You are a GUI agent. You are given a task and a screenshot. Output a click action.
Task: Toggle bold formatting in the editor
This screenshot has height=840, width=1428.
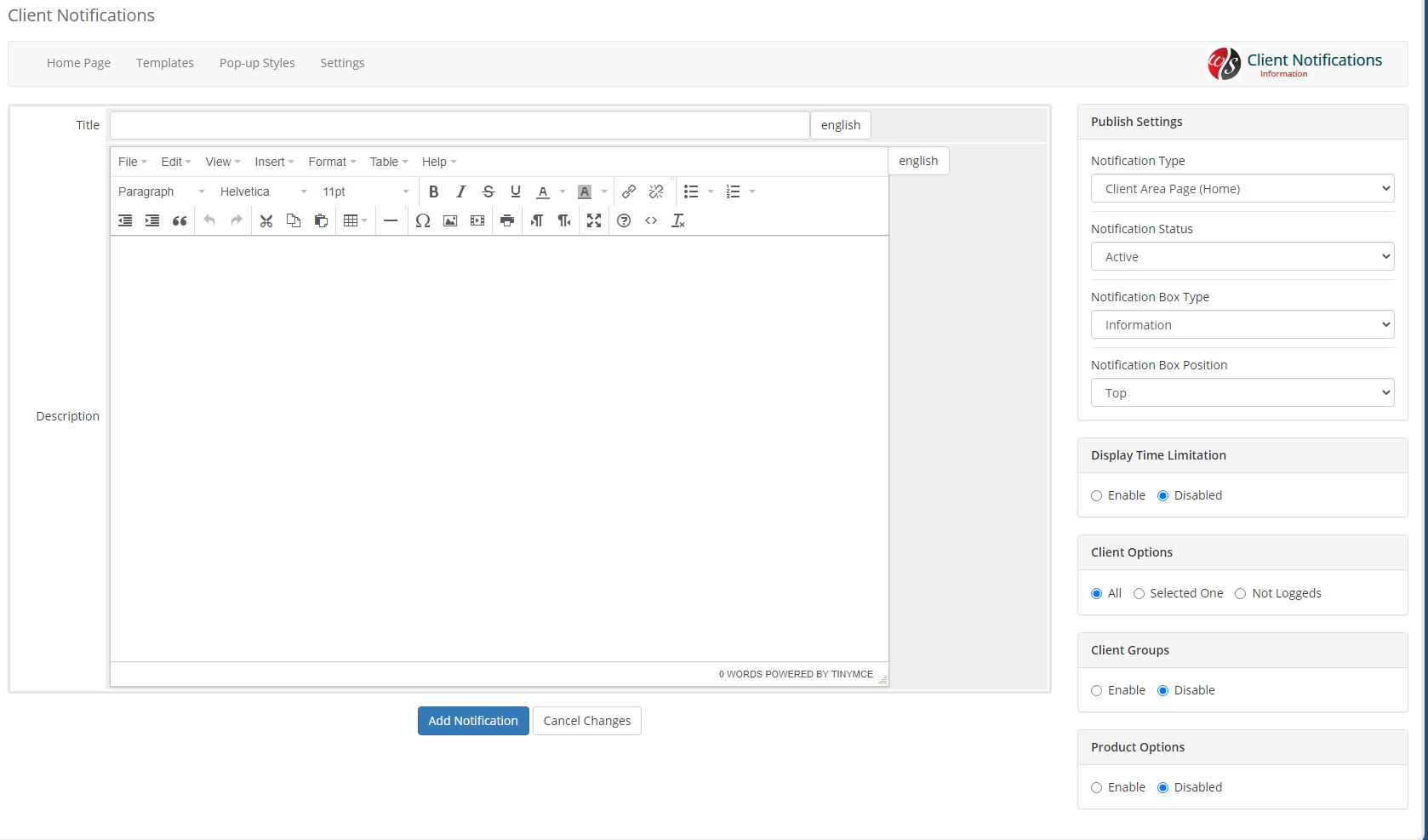433,191
